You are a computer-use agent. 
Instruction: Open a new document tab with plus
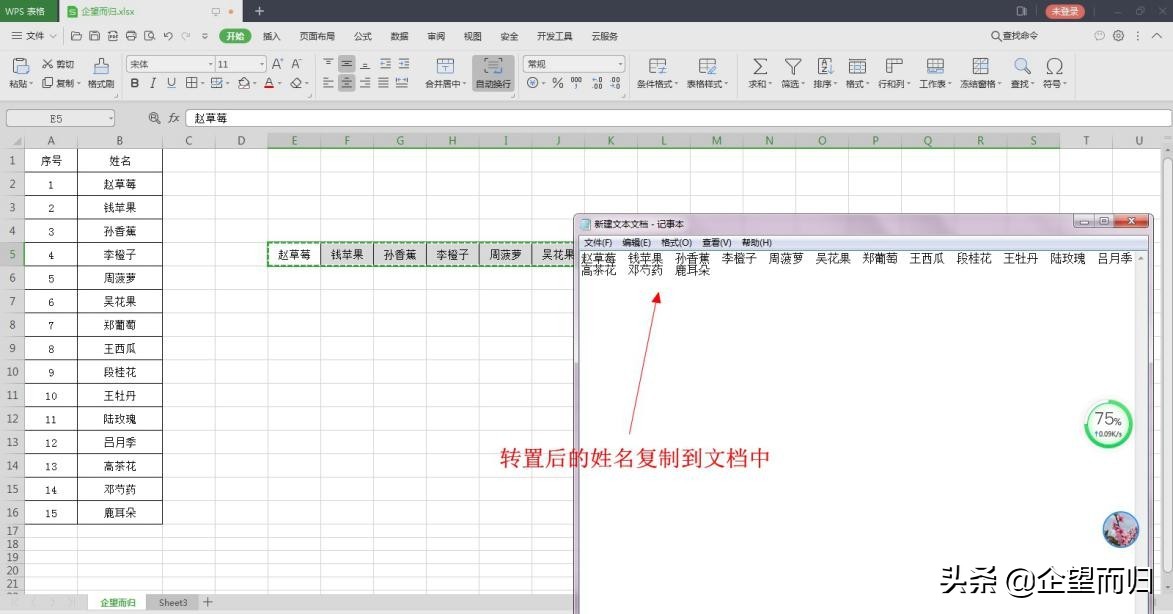coord(260,10)
